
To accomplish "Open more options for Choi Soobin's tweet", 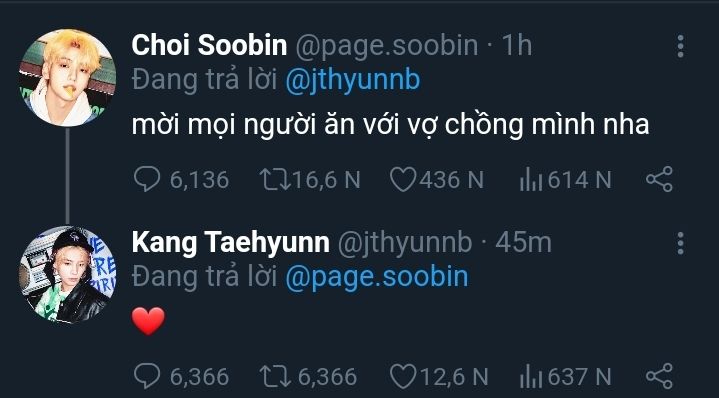I will coord(680,46).
